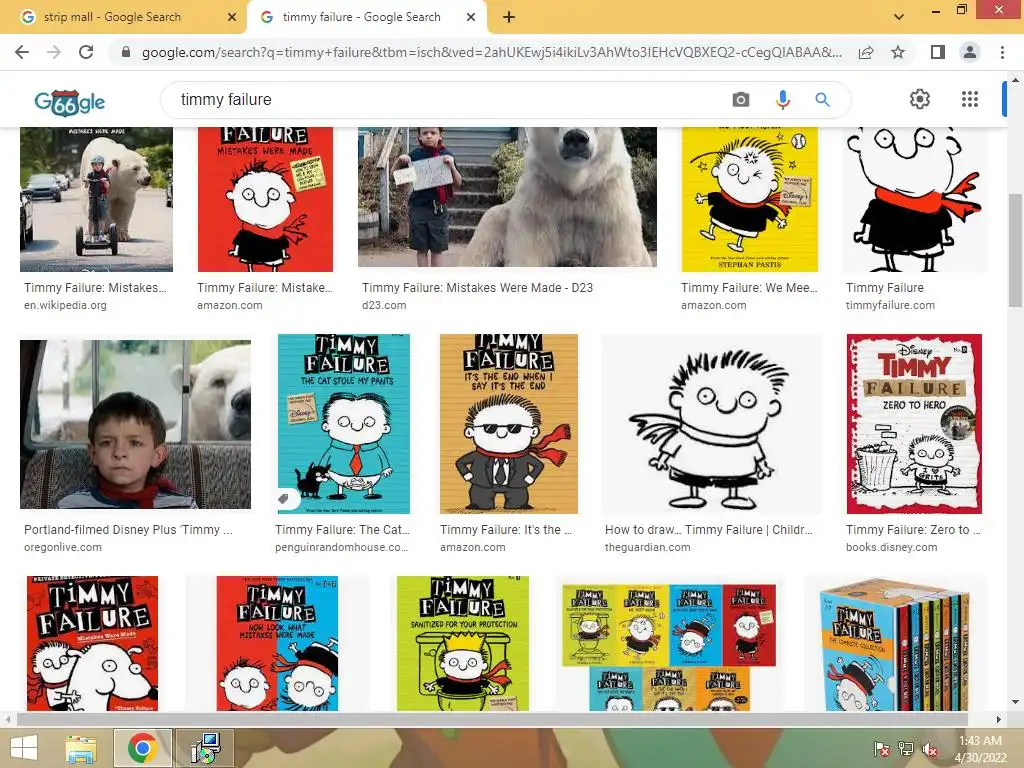Open the Windows Start button
1024x768 pixels.
pos(24,748)
